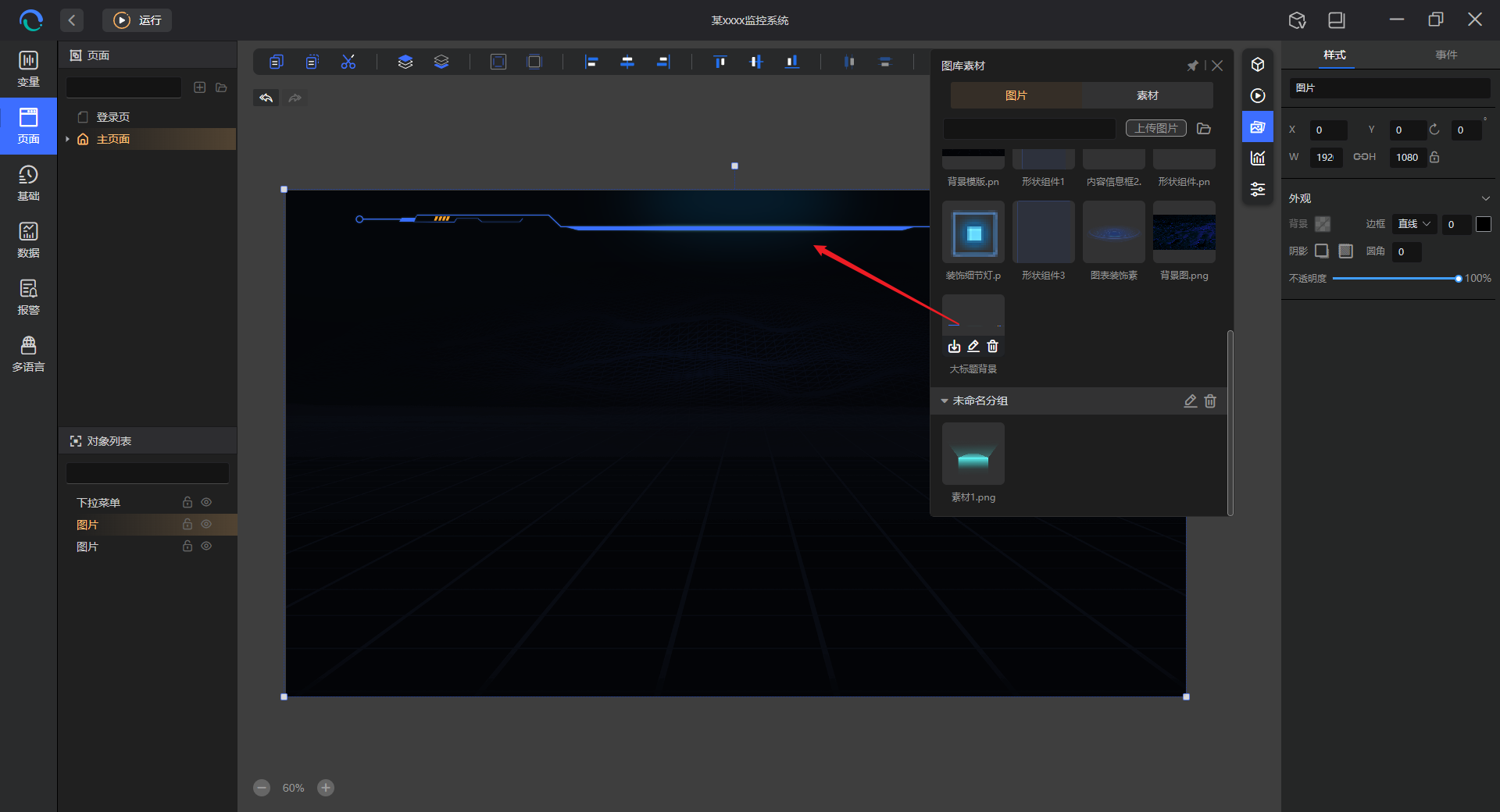
Task: Toggle the inner shadow option
Action: tap(1345, 251)
